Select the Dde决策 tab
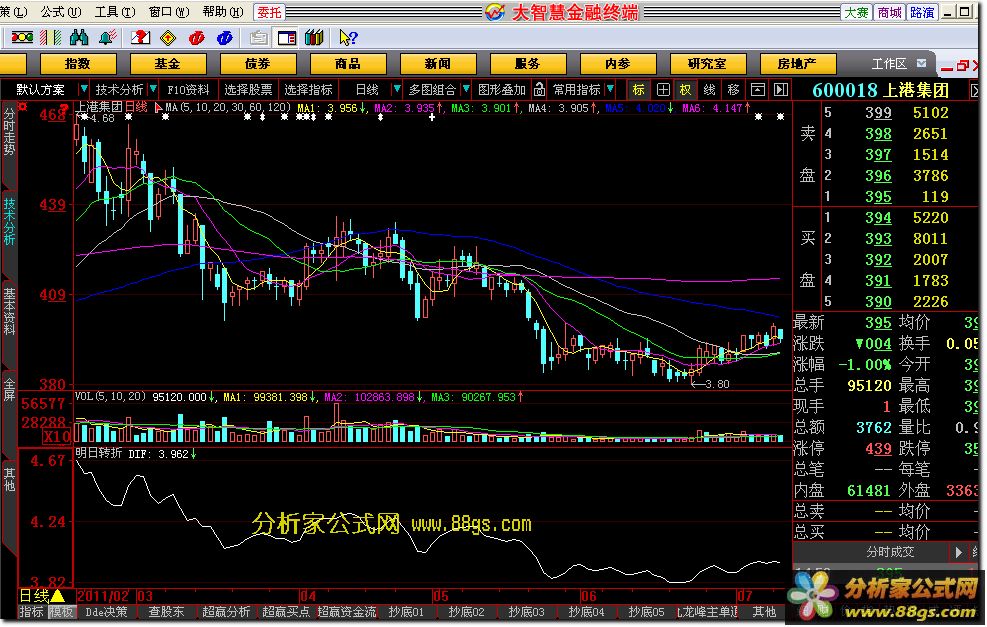 106,612
